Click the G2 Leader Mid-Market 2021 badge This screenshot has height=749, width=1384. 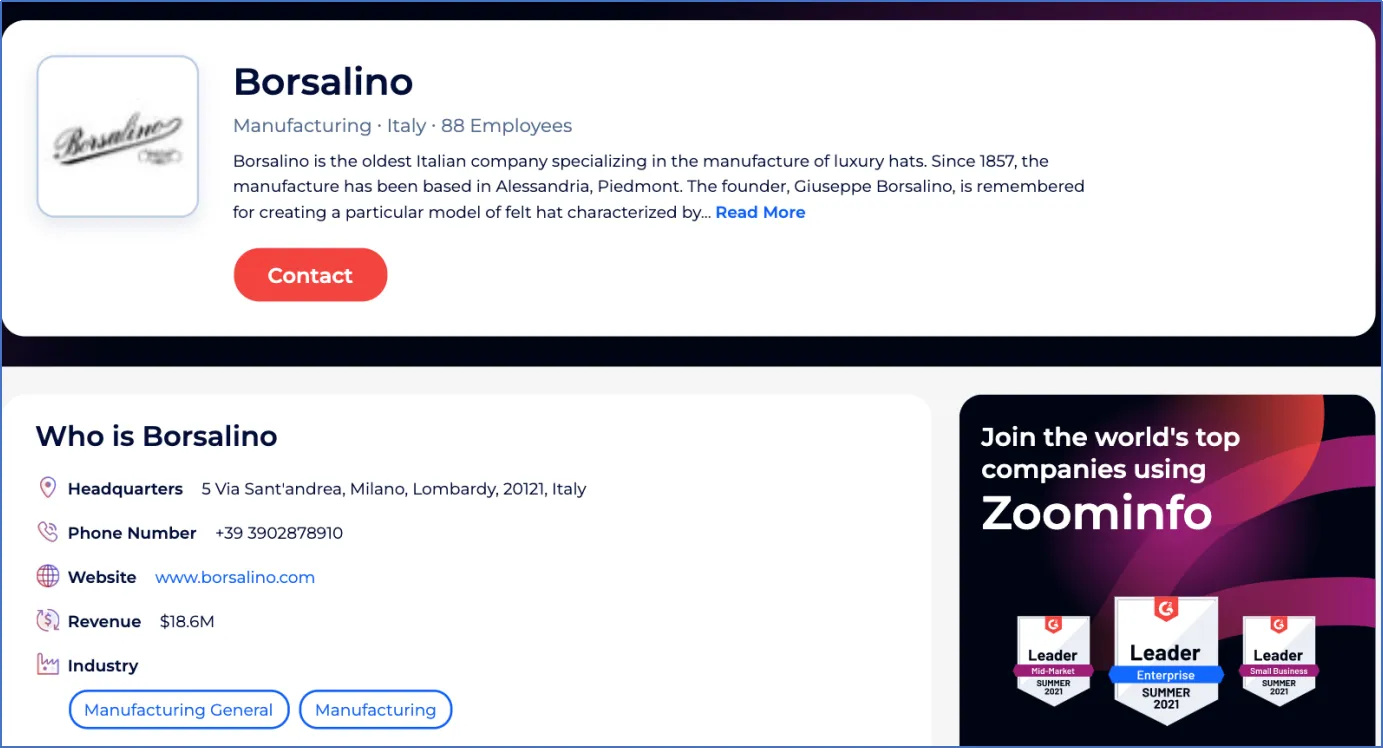(x=1053, y=658)
